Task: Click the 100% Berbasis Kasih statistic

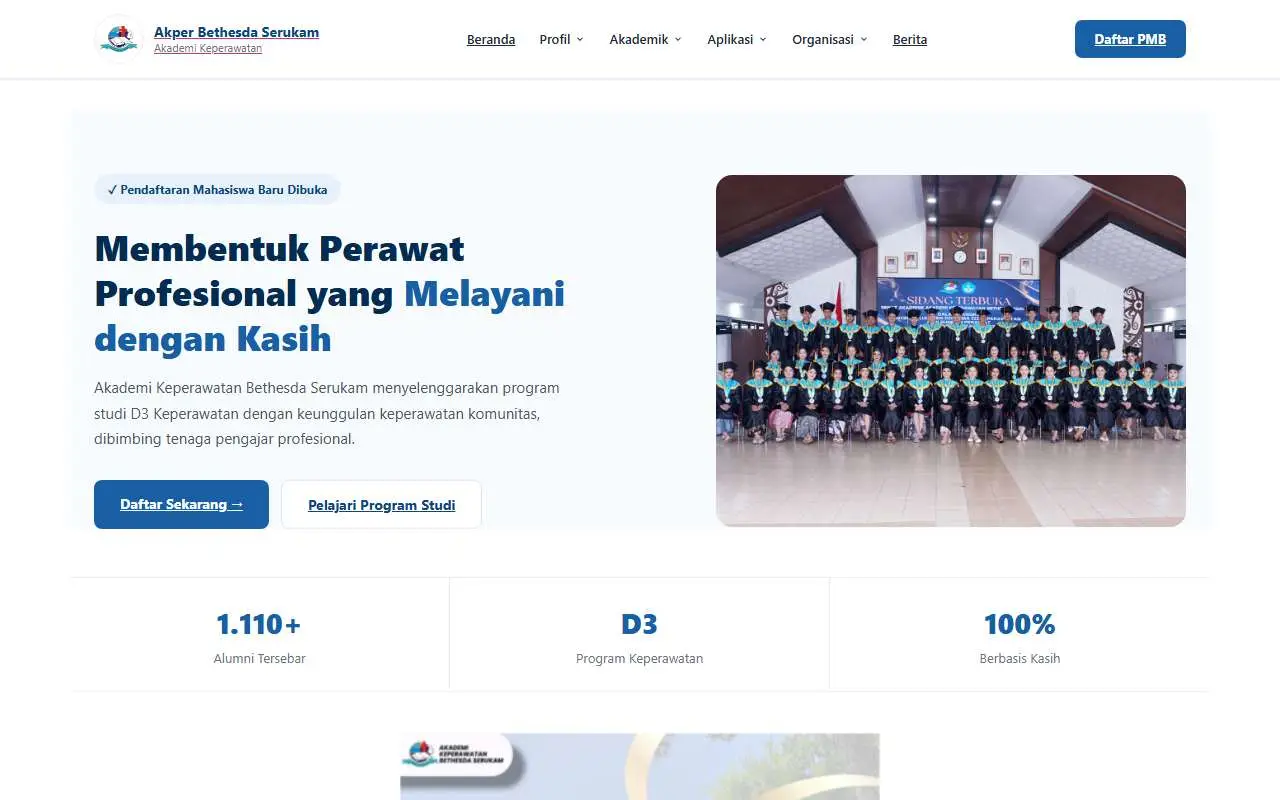Action: (x=1019, y=635)
